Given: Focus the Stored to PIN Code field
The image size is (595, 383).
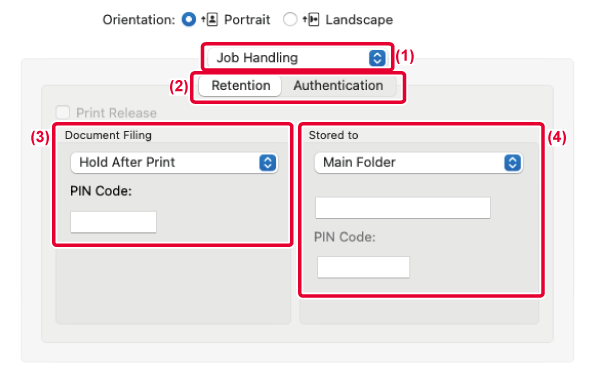Looking at the screenshot, I should point(363,267).
